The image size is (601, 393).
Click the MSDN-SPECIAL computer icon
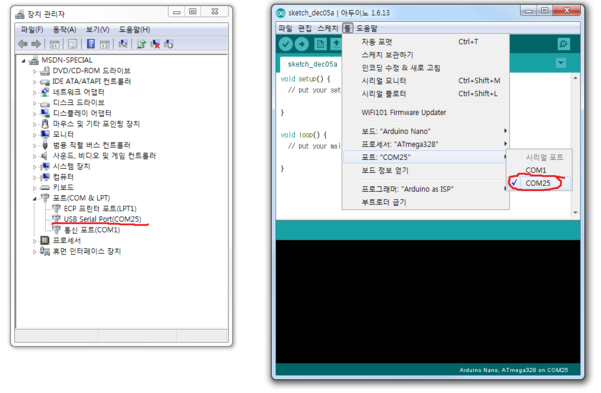coord(34,60)
